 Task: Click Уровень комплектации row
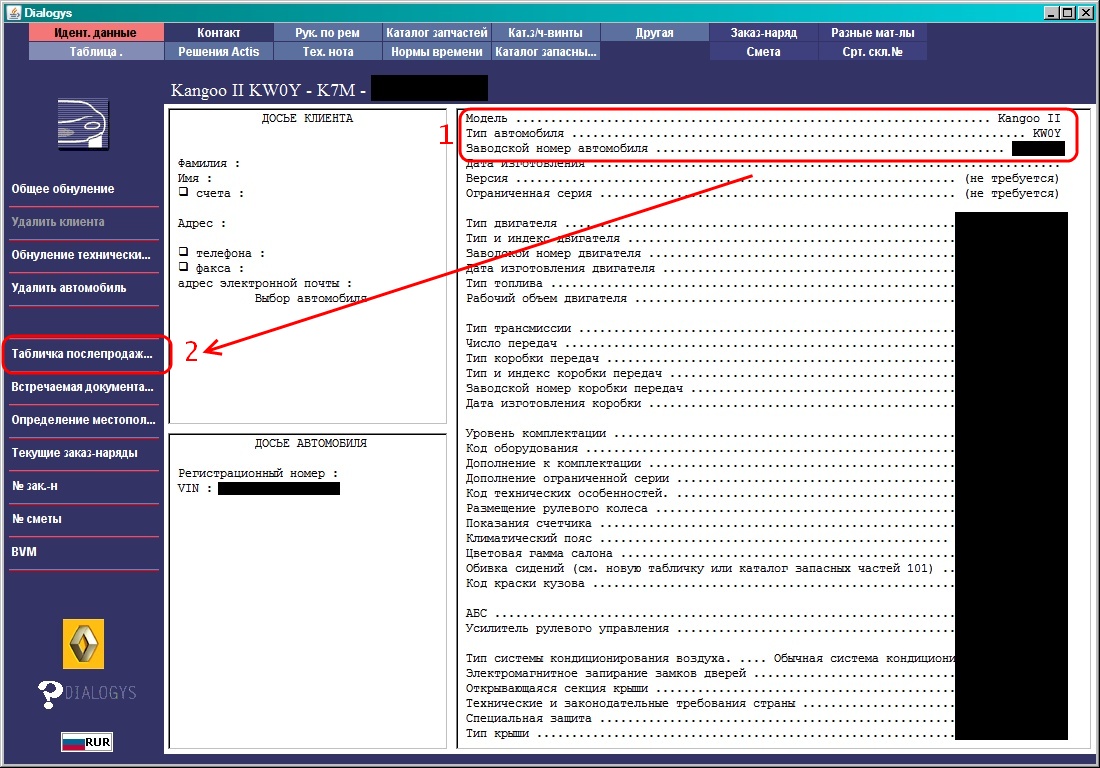click(710, 433)
